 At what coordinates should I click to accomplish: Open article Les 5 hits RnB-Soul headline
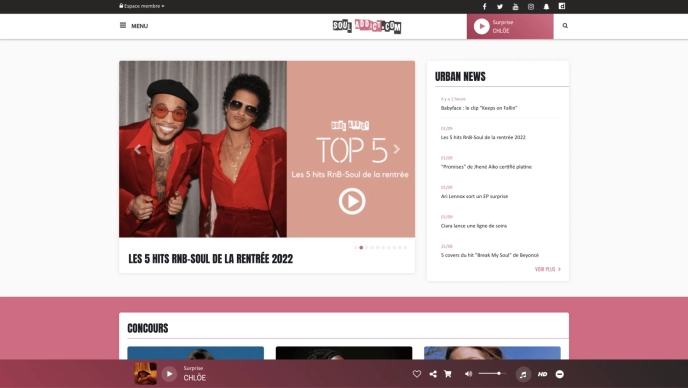[211, 259]
